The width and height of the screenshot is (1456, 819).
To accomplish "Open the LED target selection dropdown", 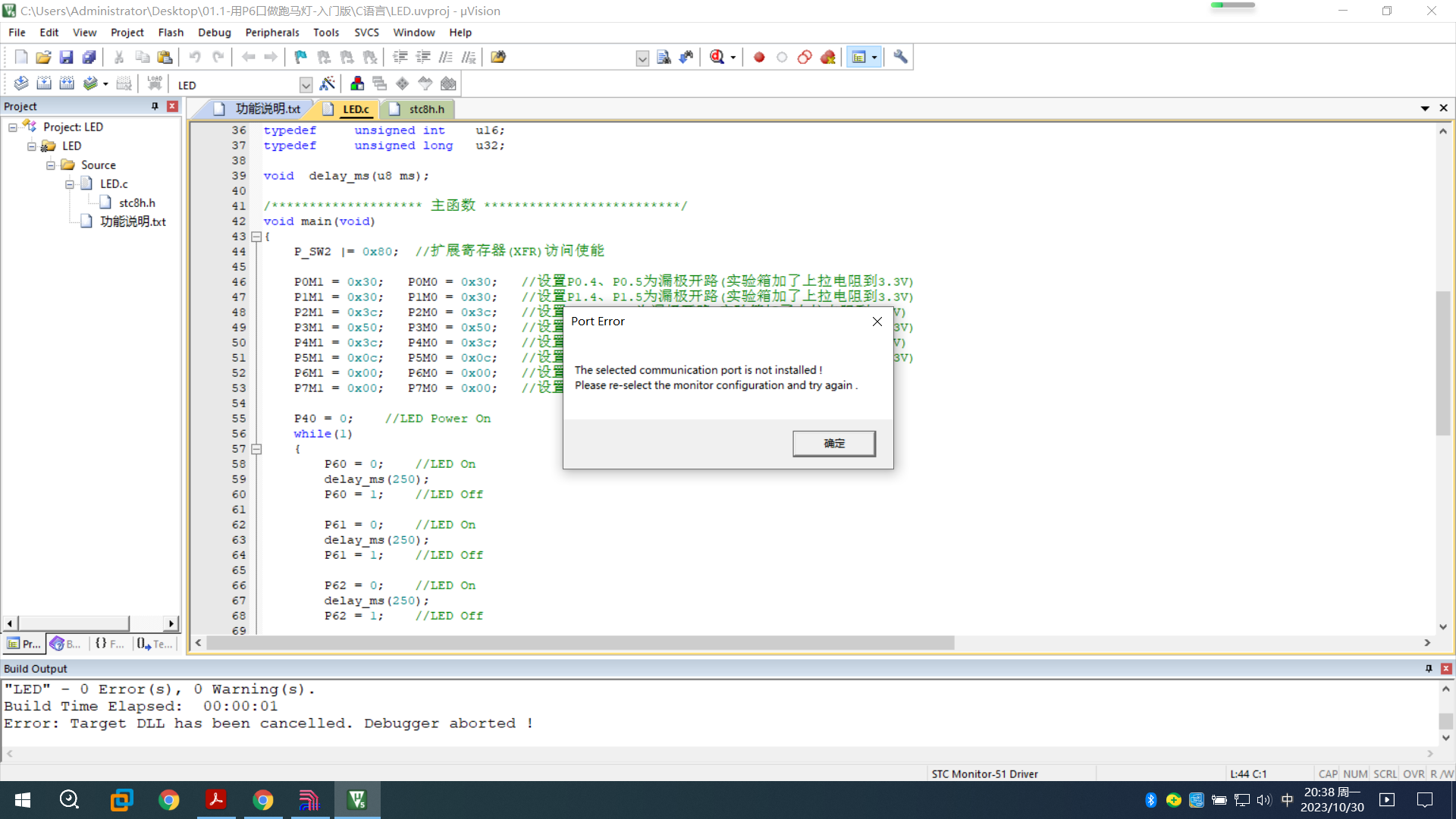I will pyautogui.click(x=306, y=85).
